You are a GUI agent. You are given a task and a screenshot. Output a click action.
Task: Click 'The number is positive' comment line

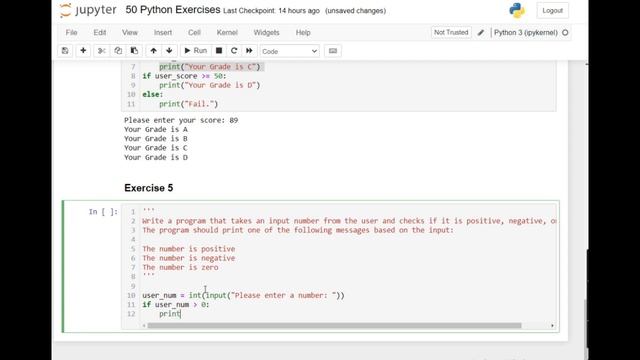pyautogui.click(x=189, y=249)
